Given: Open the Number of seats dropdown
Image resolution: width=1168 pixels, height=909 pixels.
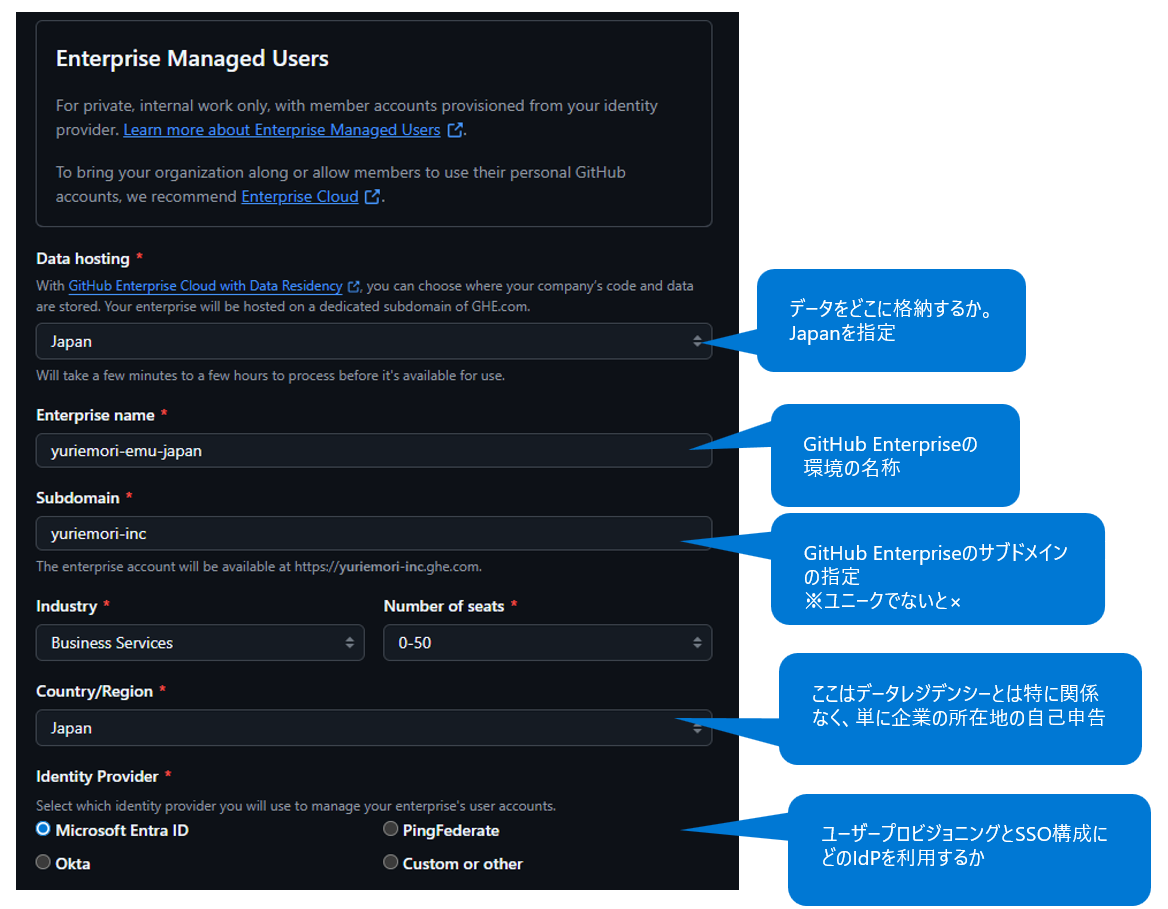Looking at the screenshot, I should tap(548, 643).
